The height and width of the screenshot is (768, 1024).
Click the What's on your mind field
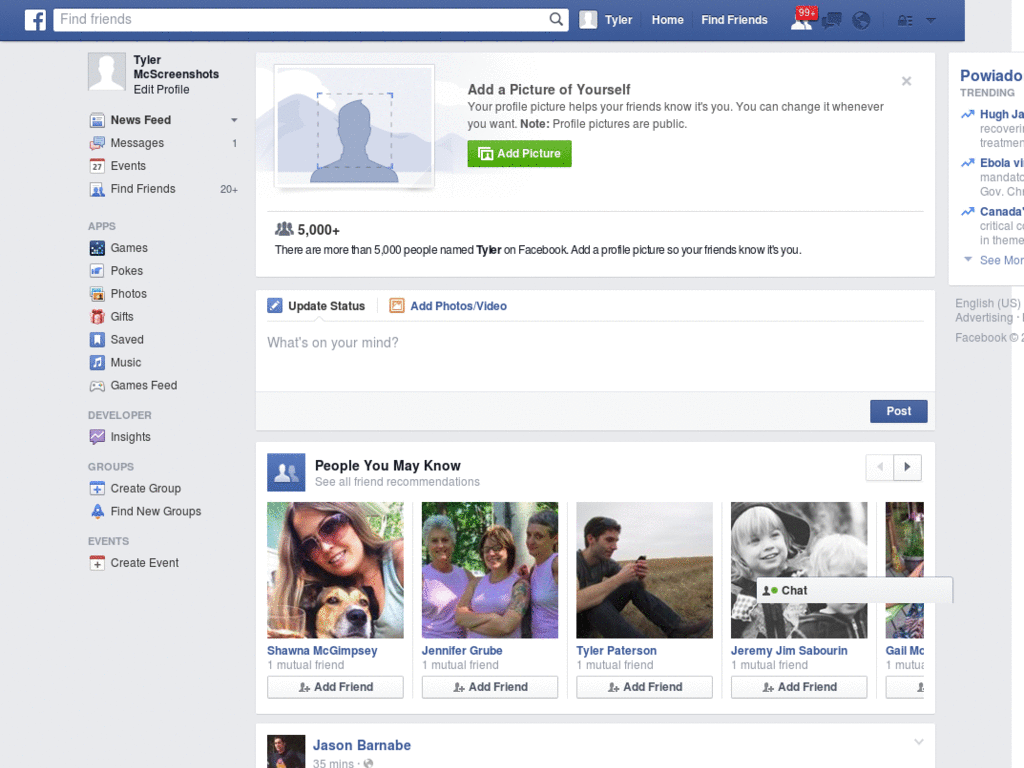(x=595, y=356)
